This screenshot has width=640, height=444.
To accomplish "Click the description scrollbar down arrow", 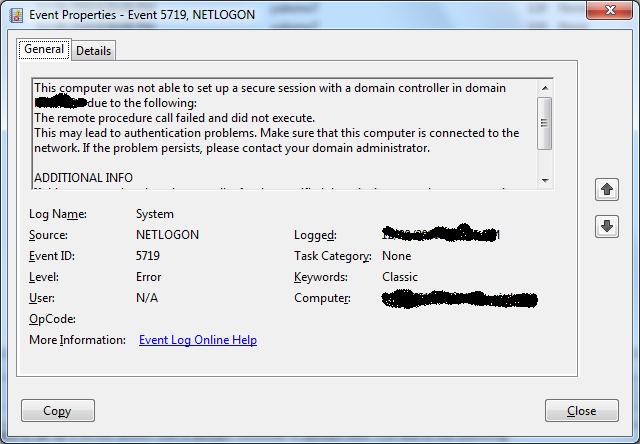I will [545, 180].
